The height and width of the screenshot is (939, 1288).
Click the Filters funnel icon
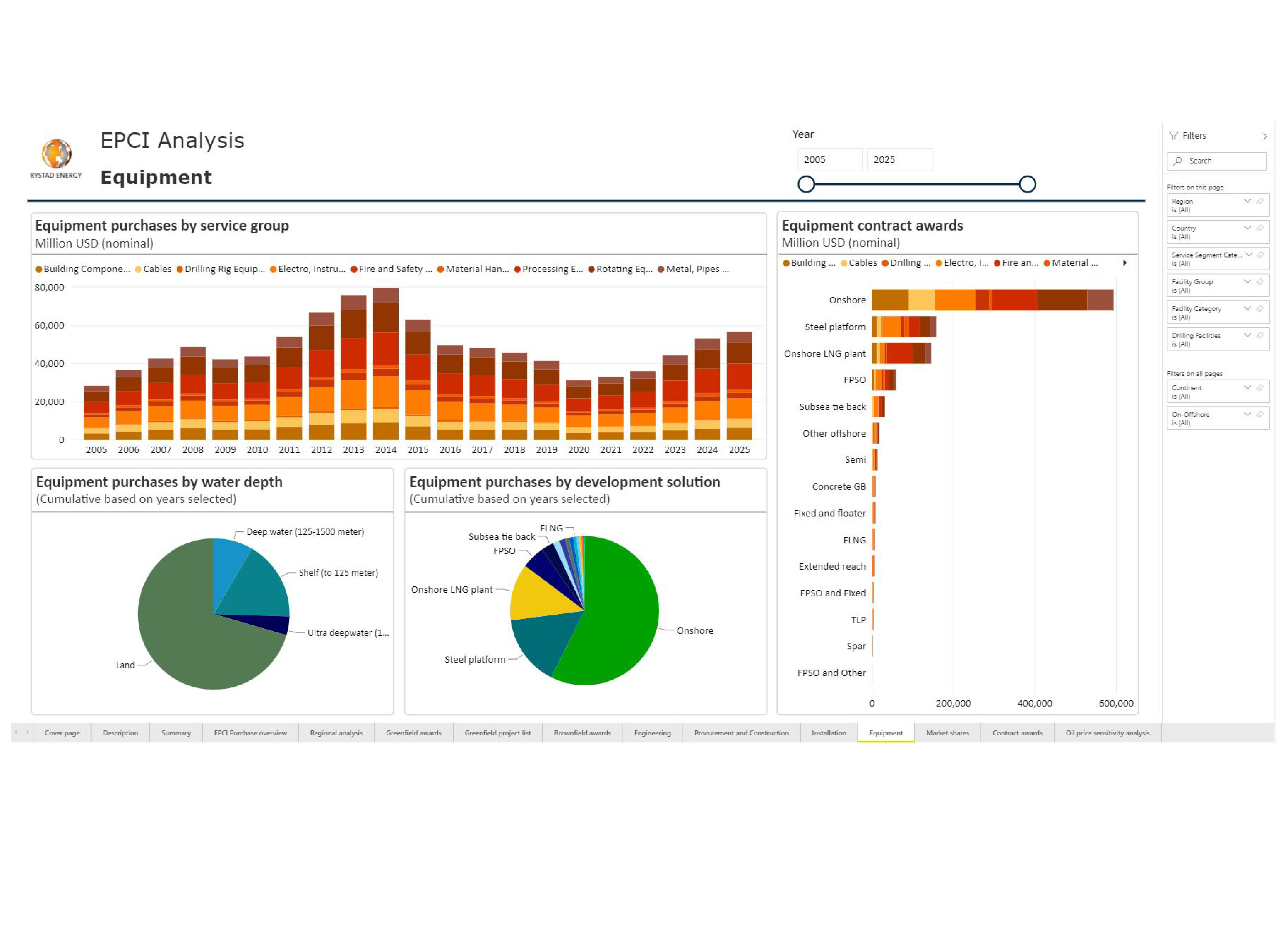coord(1173,136)
